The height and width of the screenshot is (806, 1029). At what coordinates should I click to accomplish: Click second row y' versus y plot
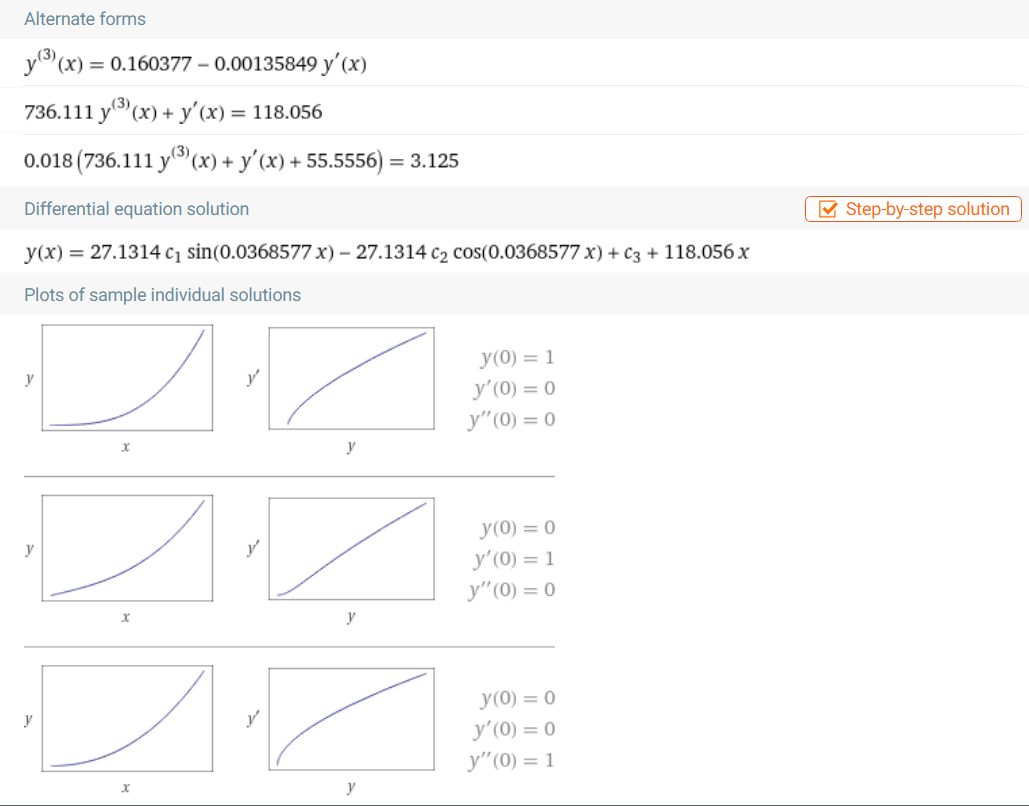pyautogui.click(x=352, y=549)
